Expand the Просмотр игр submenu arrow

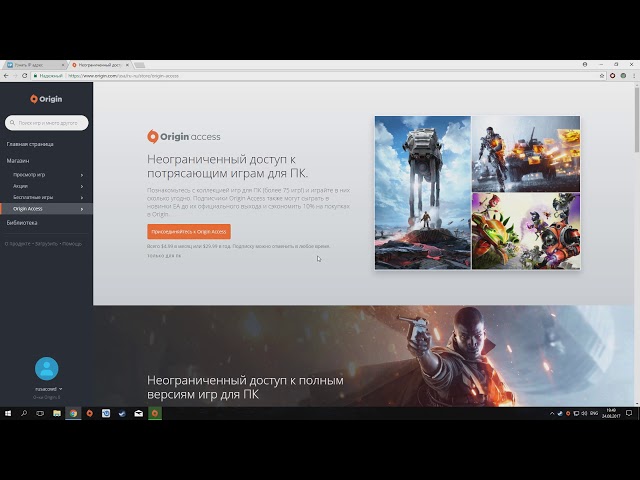point(82,175)
